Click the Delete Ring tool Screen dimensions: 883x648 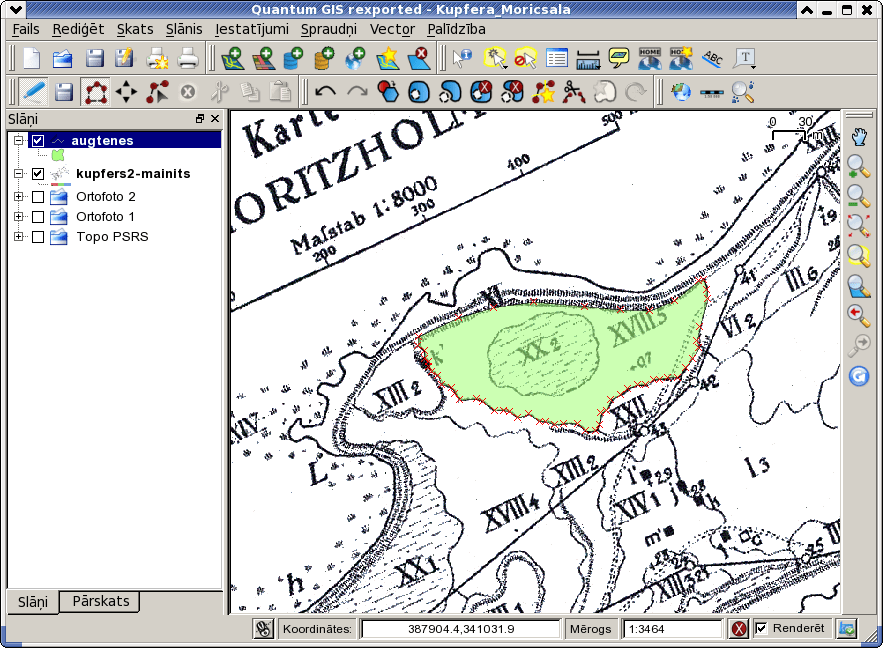pos(481,92)
